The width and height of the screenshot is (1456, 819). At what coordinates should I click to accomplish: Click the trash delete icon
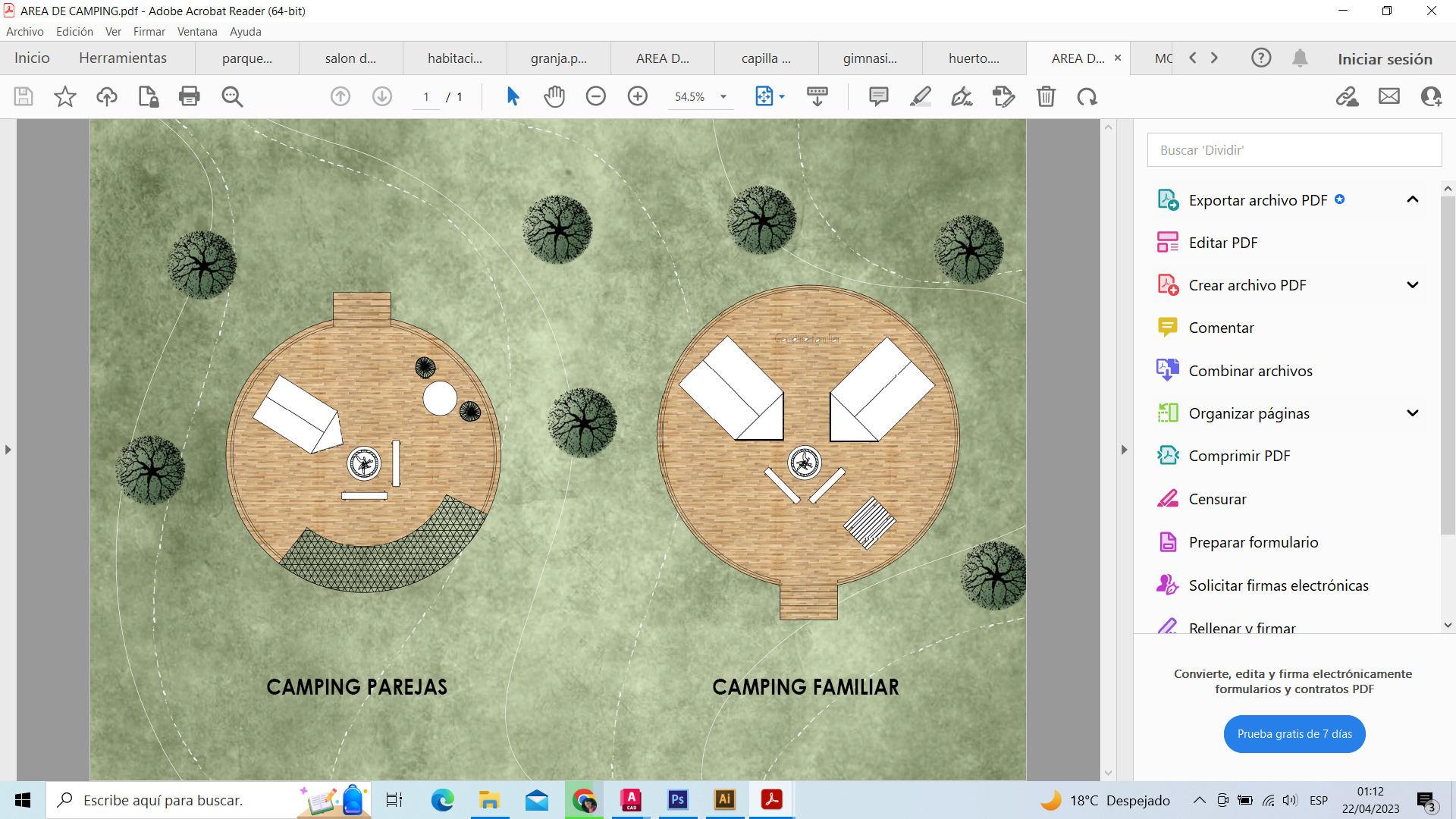1046,96
